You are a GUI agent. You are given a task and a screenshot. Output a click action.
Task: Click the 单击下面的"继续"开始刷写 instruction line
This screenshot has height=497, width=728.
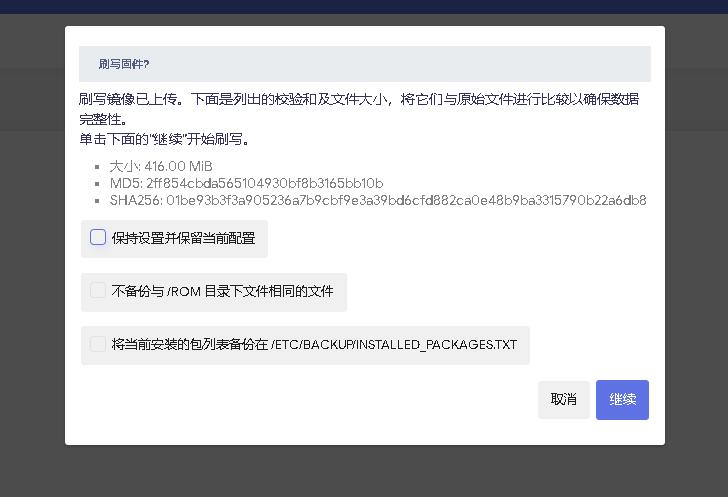tap(165, 139)
